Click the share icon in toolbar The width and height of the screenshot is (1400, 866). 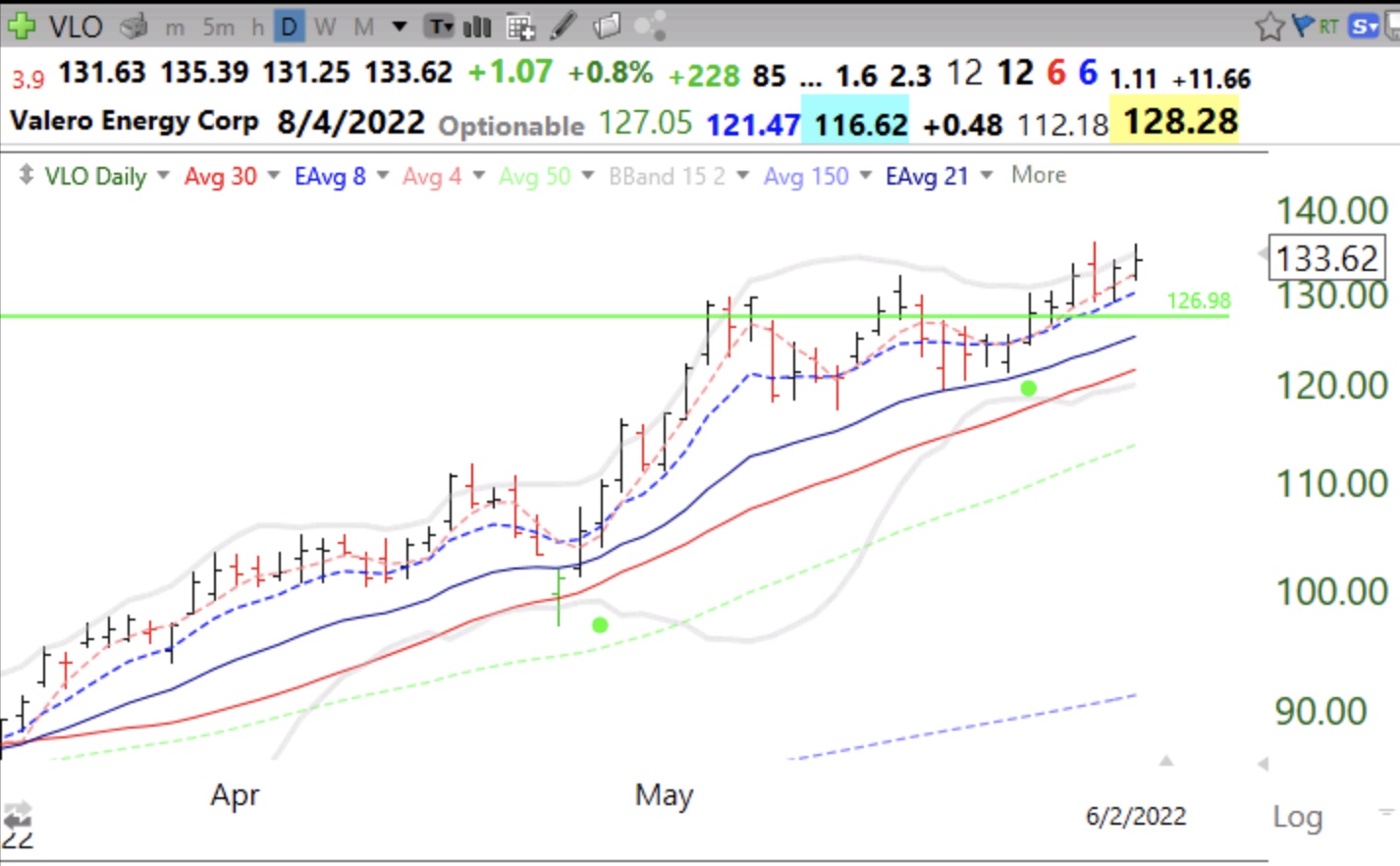tap(650, 26)
